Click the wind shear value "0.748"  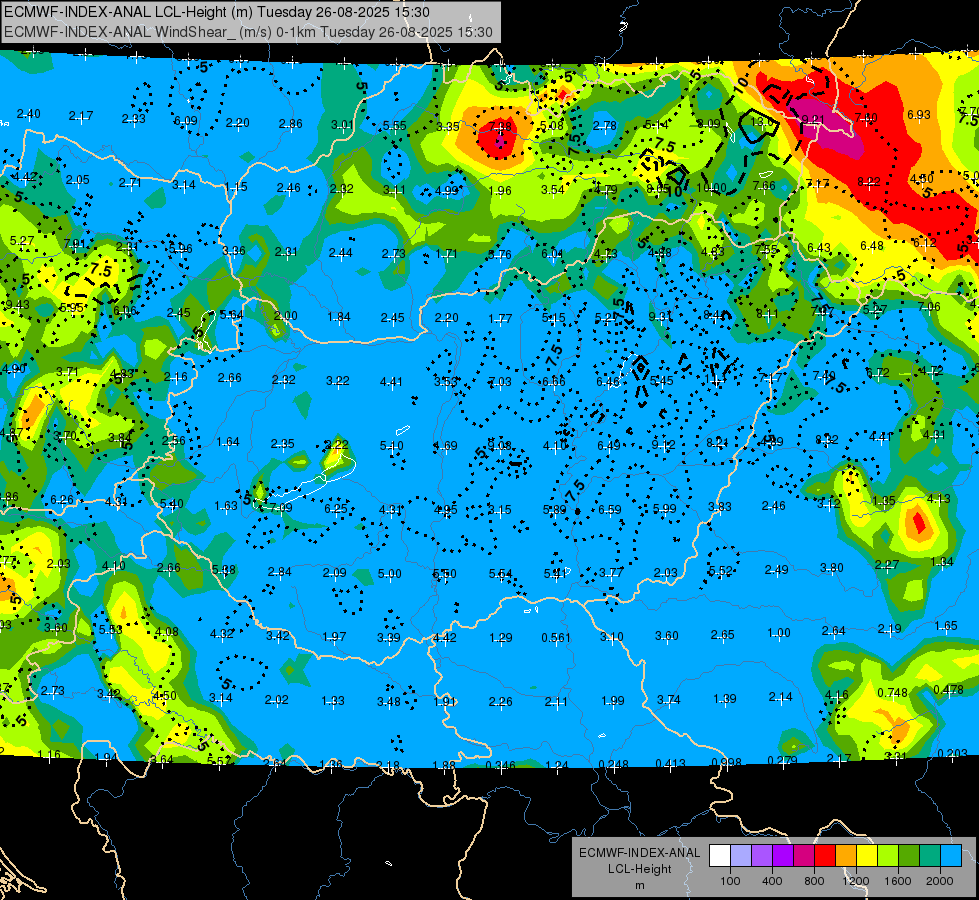pos(892,692)
